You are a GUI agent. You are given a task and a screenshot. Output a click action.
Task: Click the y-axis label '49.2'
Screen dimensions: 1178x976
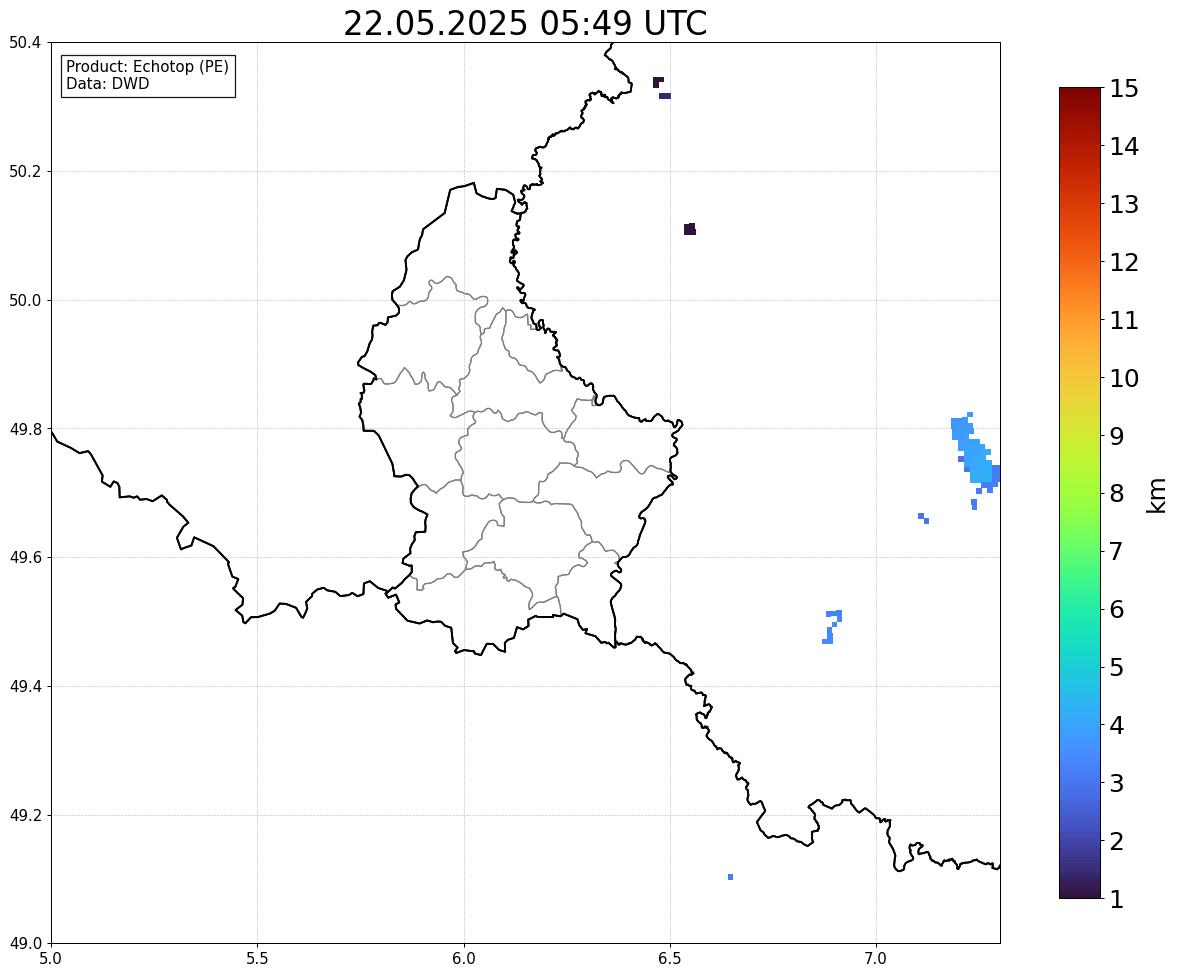pyautogui.click(x=25, y=815)
